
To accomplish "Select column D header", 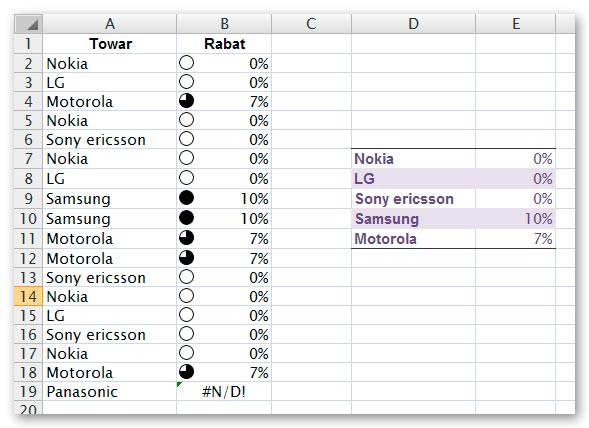I will pos(414,24).
